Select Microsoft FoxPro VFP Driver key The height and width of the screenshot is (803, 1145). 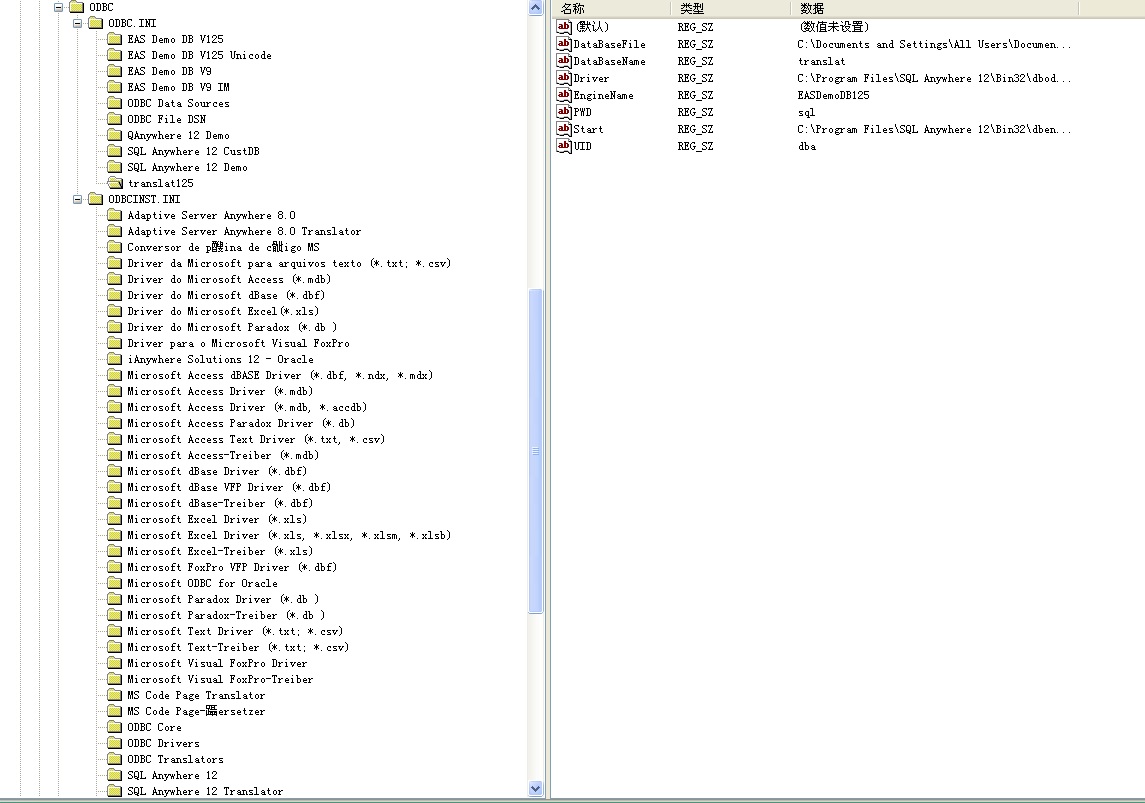[x=231, y=567]
